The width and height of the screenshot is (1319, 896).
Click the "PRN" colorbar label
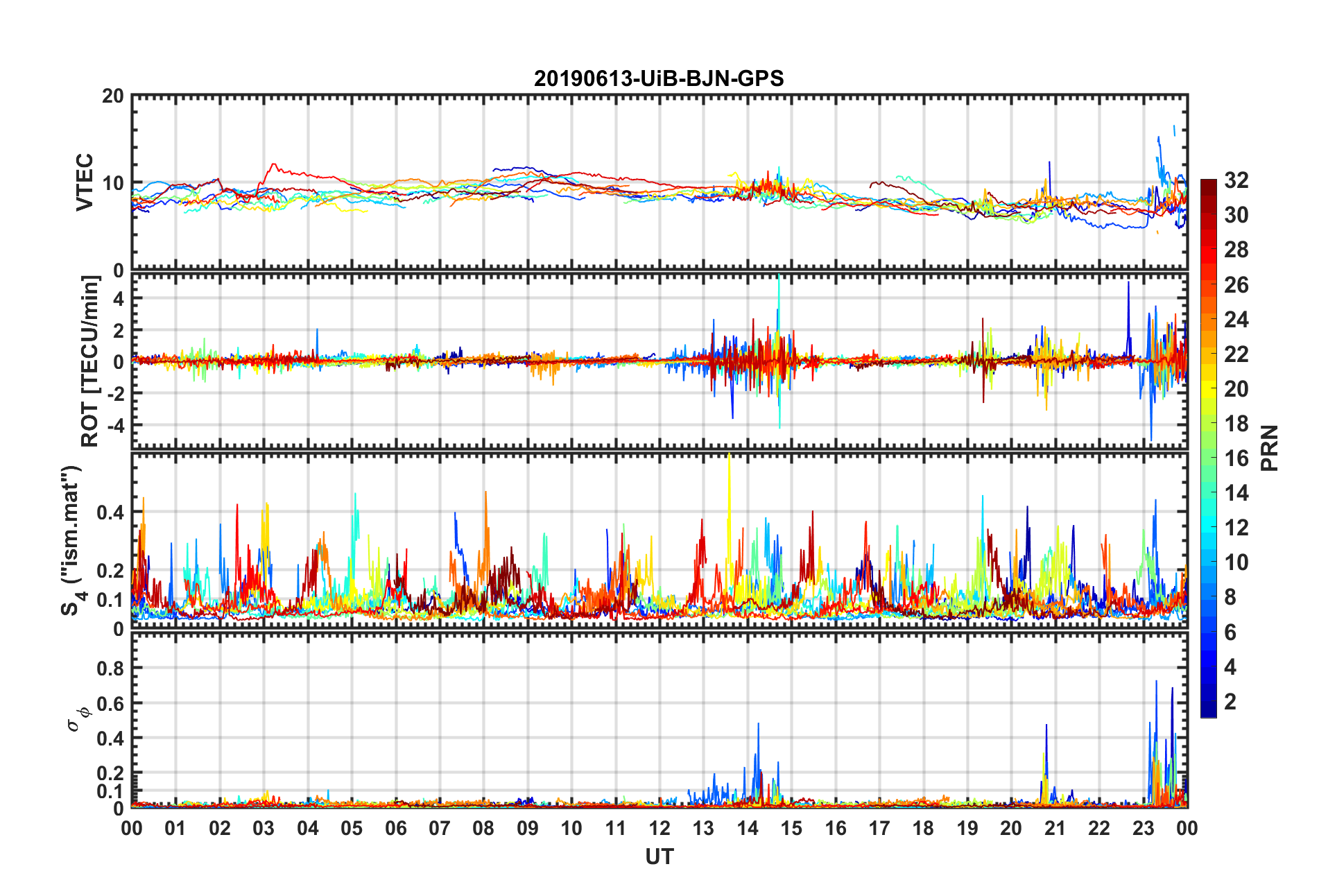coord(1269,448)
